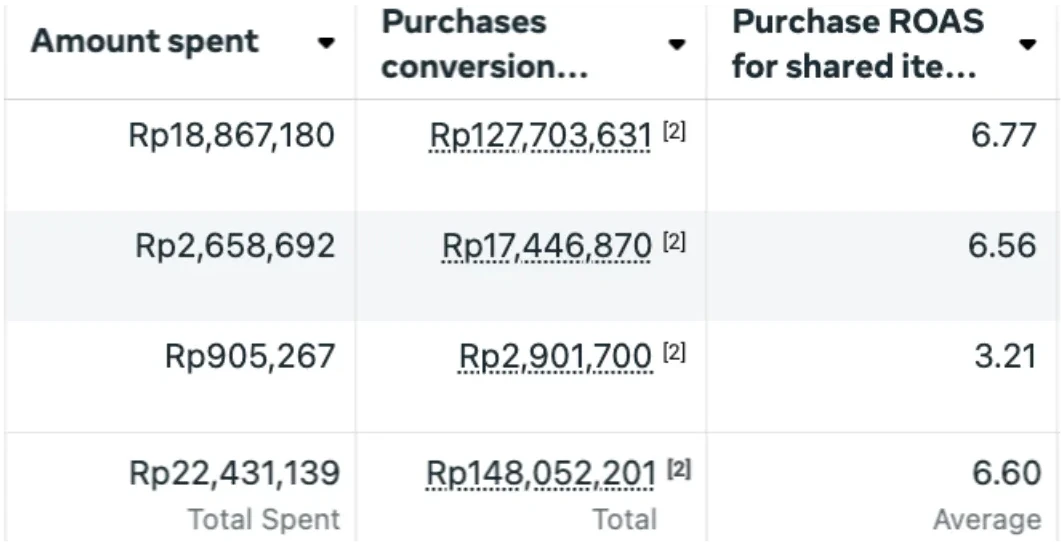Click footnote [2] next to Rp17,446,870
Image resolution: width=1064 pixels, height=547 pixels.
click(674, 243)
